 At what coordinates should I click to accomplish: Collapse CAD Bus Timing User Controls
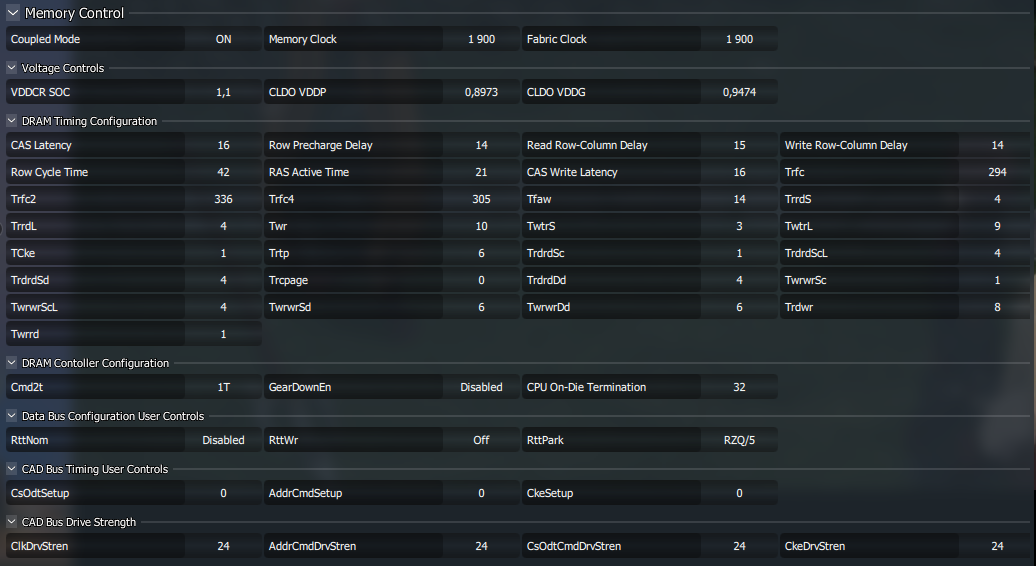tap(12, 469)
